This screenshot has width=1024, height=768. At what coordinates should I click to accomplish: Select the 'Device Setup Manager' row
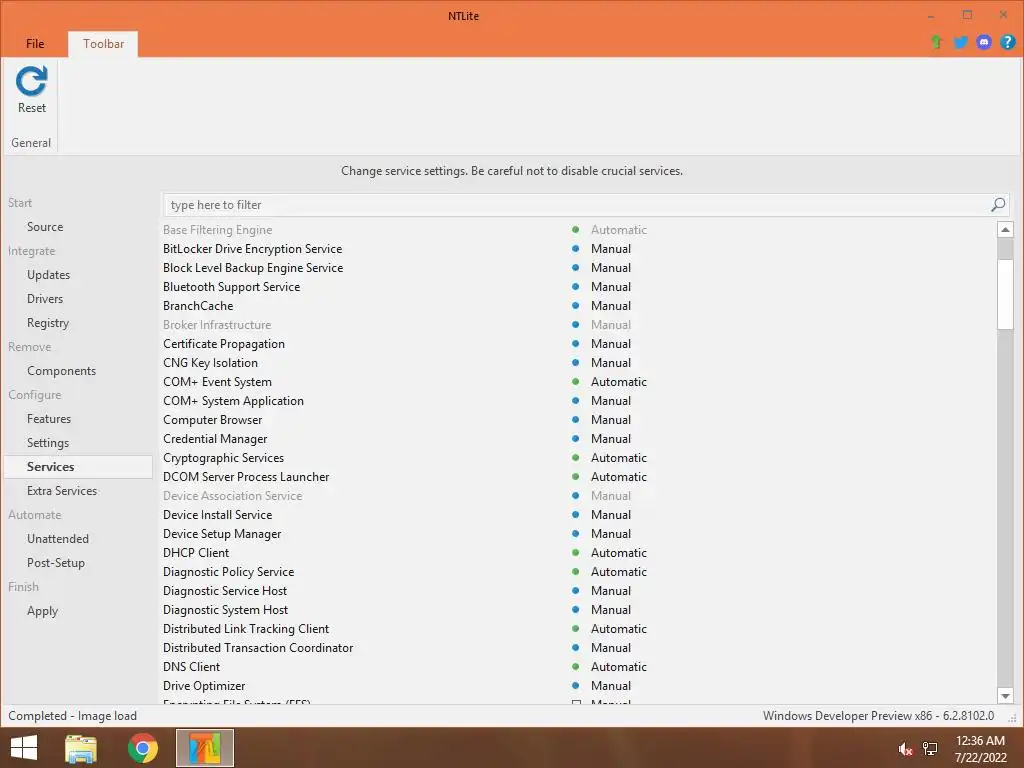coord(578,534)
